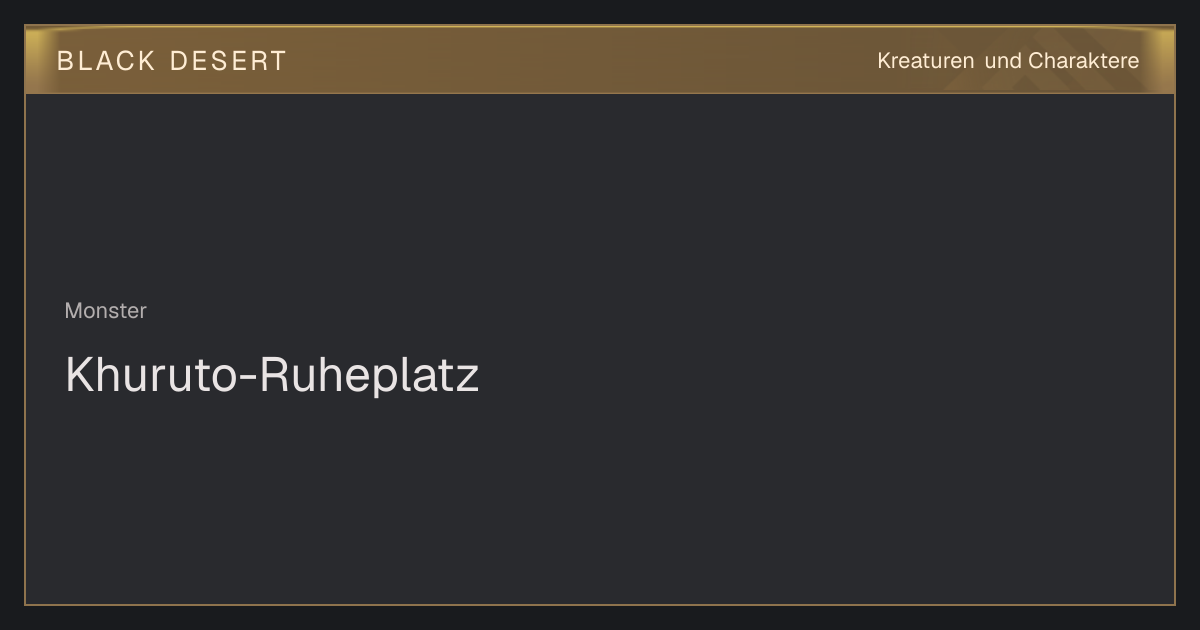Screen dimensions: 1200x630
Task: Click the 'Ruheplatz' part of the title
Action: click(369, 375)
